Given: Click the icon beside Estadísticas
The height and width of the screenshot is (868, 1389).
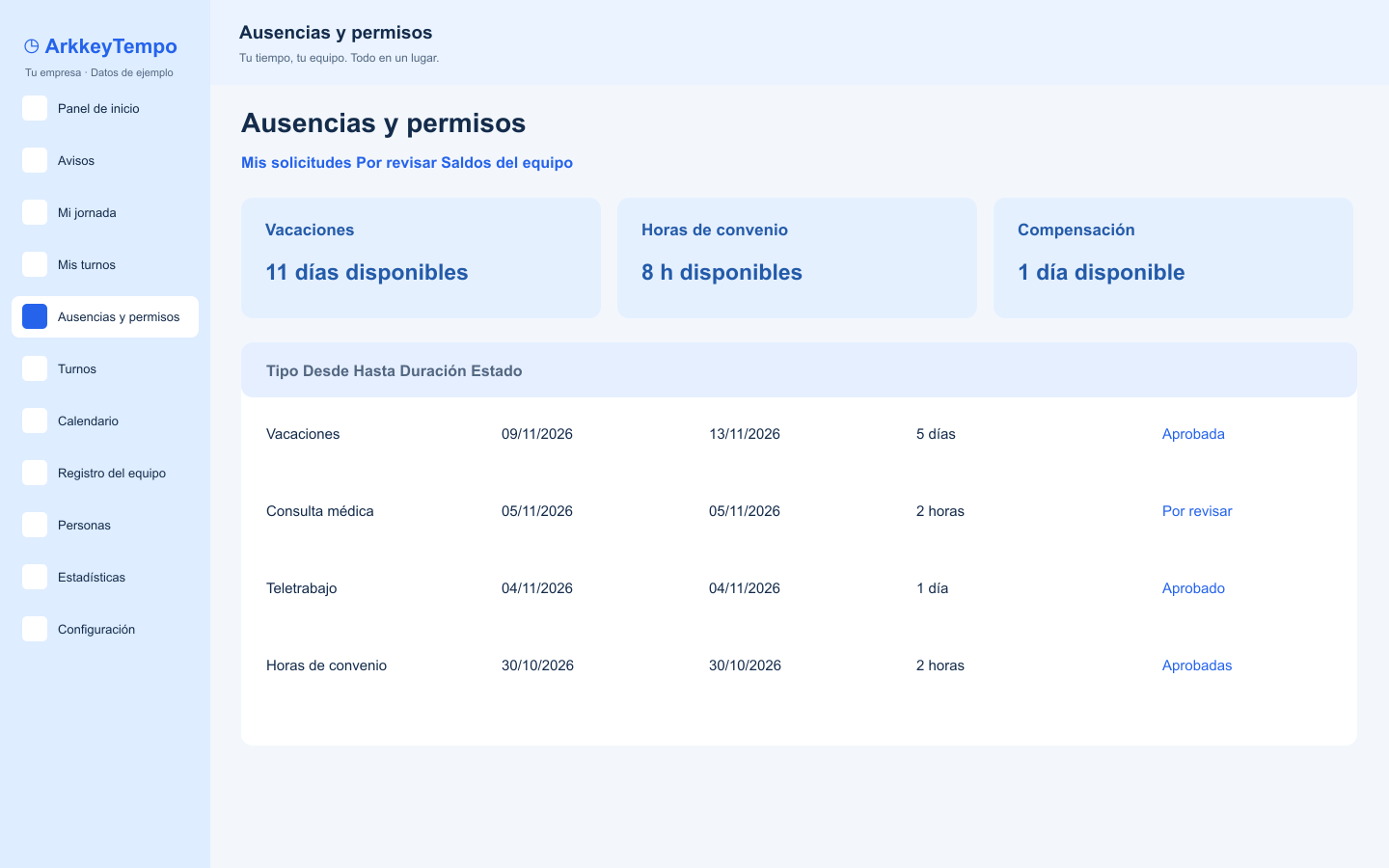Looking at the screenshot, I should 35,577.
